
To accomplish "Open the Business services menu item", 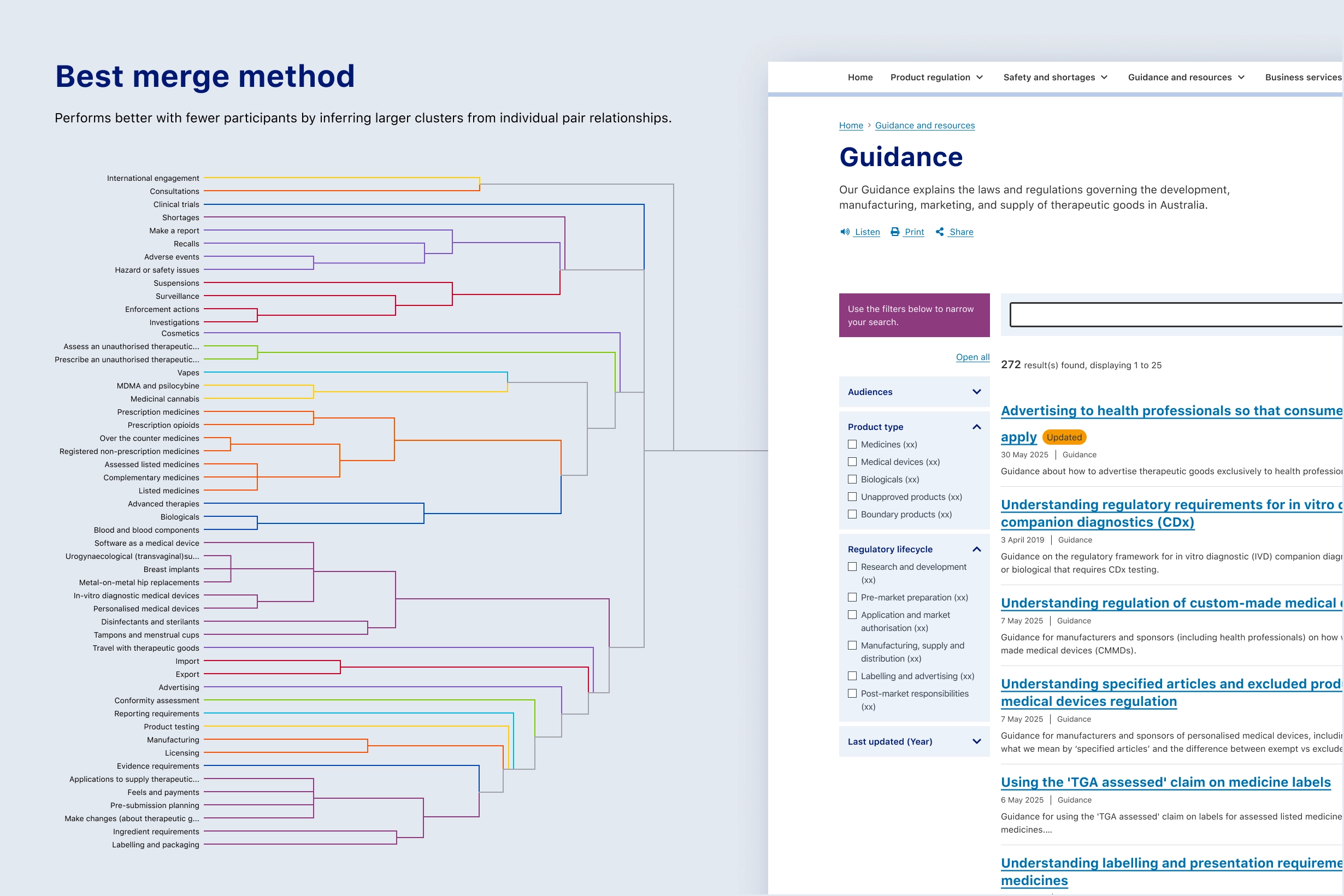I will (1303, 78).
